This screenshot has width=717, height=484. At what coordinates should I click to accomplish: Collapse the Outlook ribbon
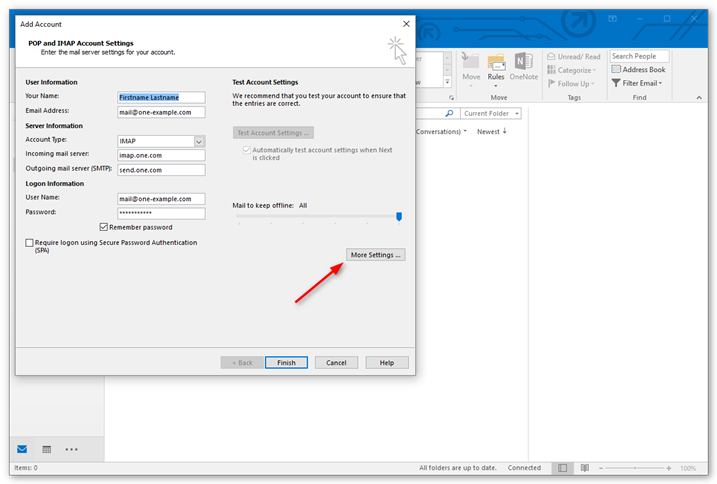699,97
